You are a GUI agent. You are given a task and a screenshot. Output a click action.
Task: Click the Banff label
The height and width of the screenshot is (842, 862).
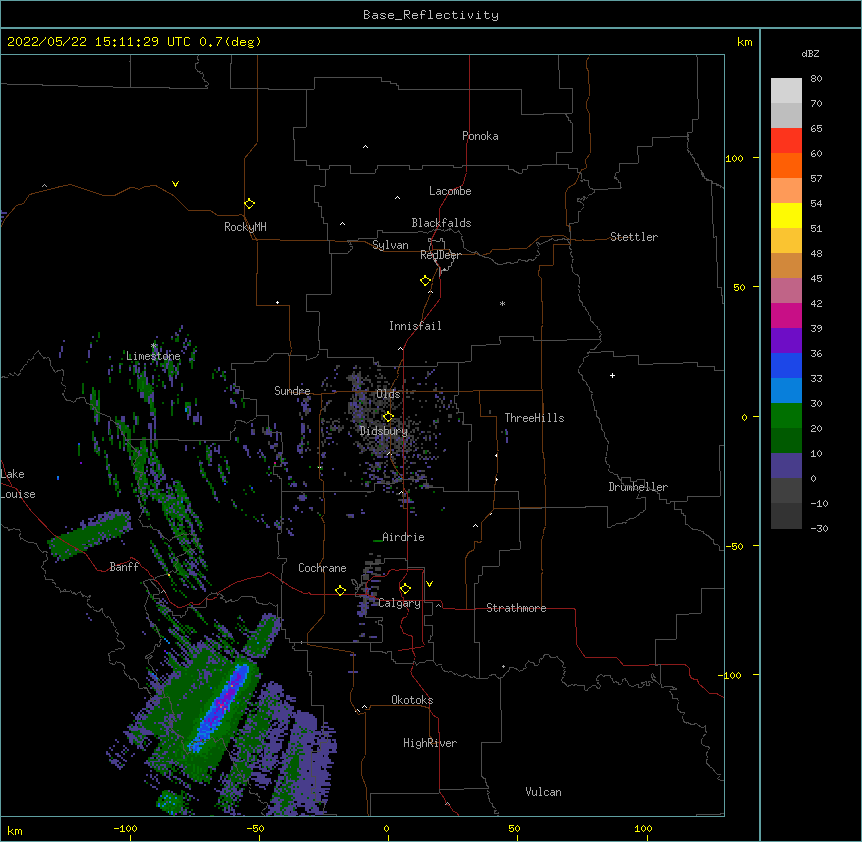pos(124,567)
